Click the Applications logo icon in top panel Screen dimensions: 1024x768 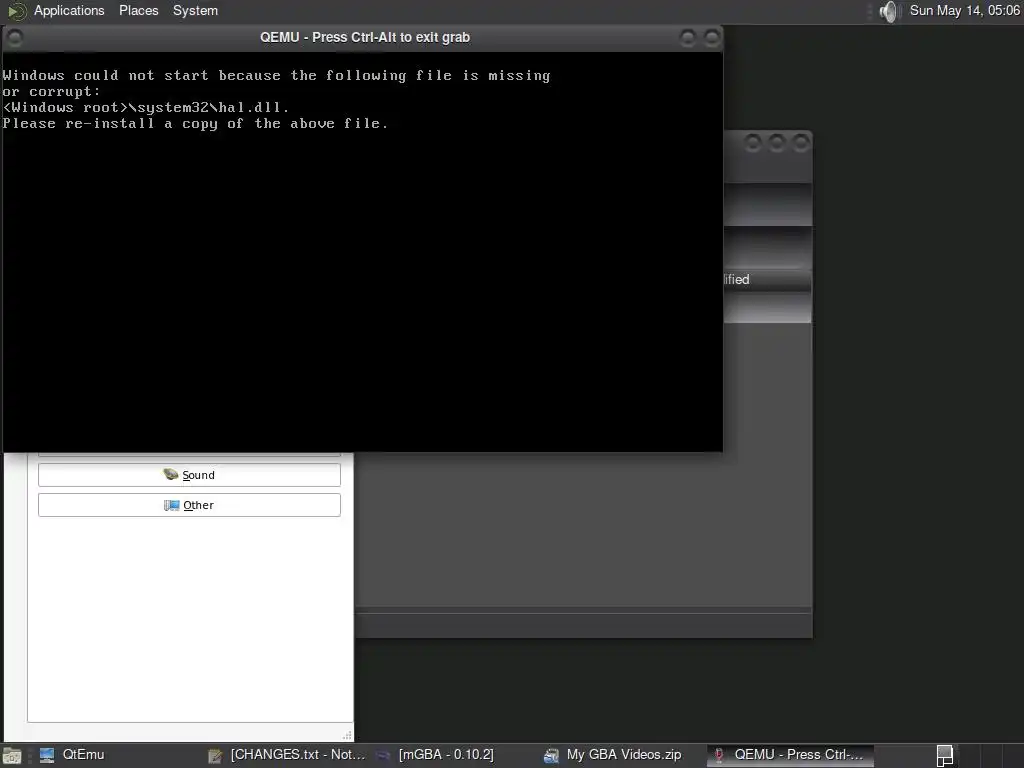pos(16,11)
